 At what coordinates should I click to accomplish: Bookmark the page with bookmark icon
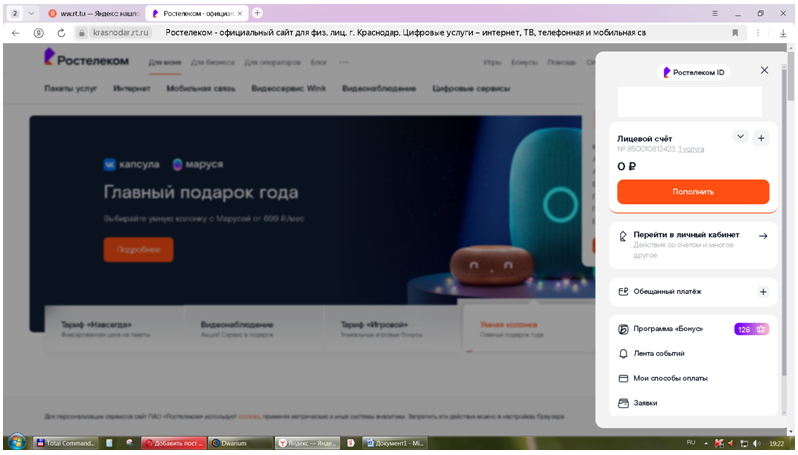(735, 33)
